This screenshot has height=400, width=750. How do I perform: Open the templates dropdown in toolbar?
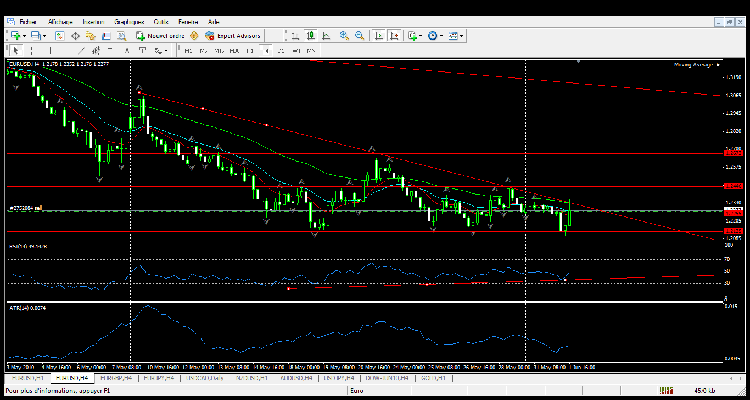[461, 36]
